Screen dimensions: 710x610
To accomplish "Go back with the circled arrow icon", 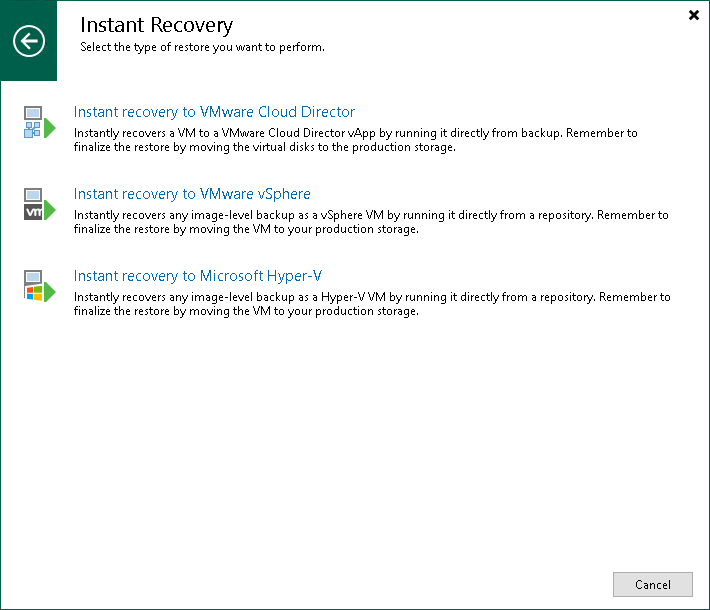I will pos(29,41).
